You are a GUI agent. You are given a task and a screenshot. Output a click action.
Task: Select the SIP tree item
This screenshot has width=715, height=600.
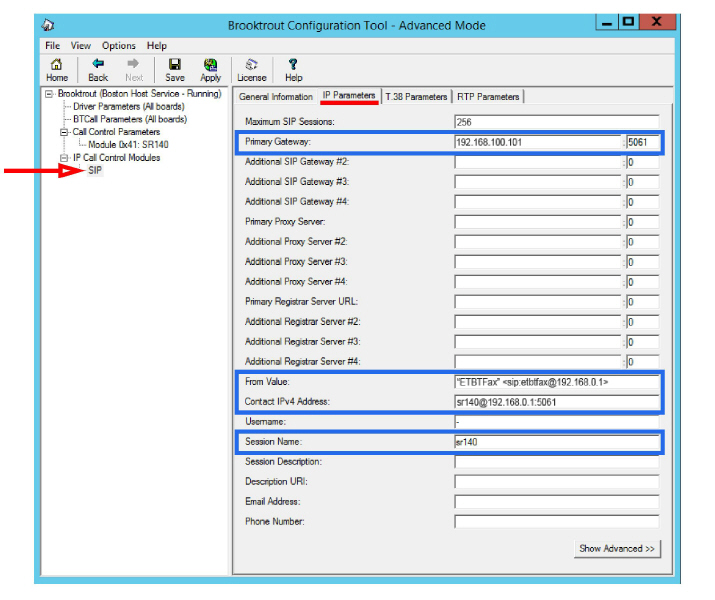[95, 171]
